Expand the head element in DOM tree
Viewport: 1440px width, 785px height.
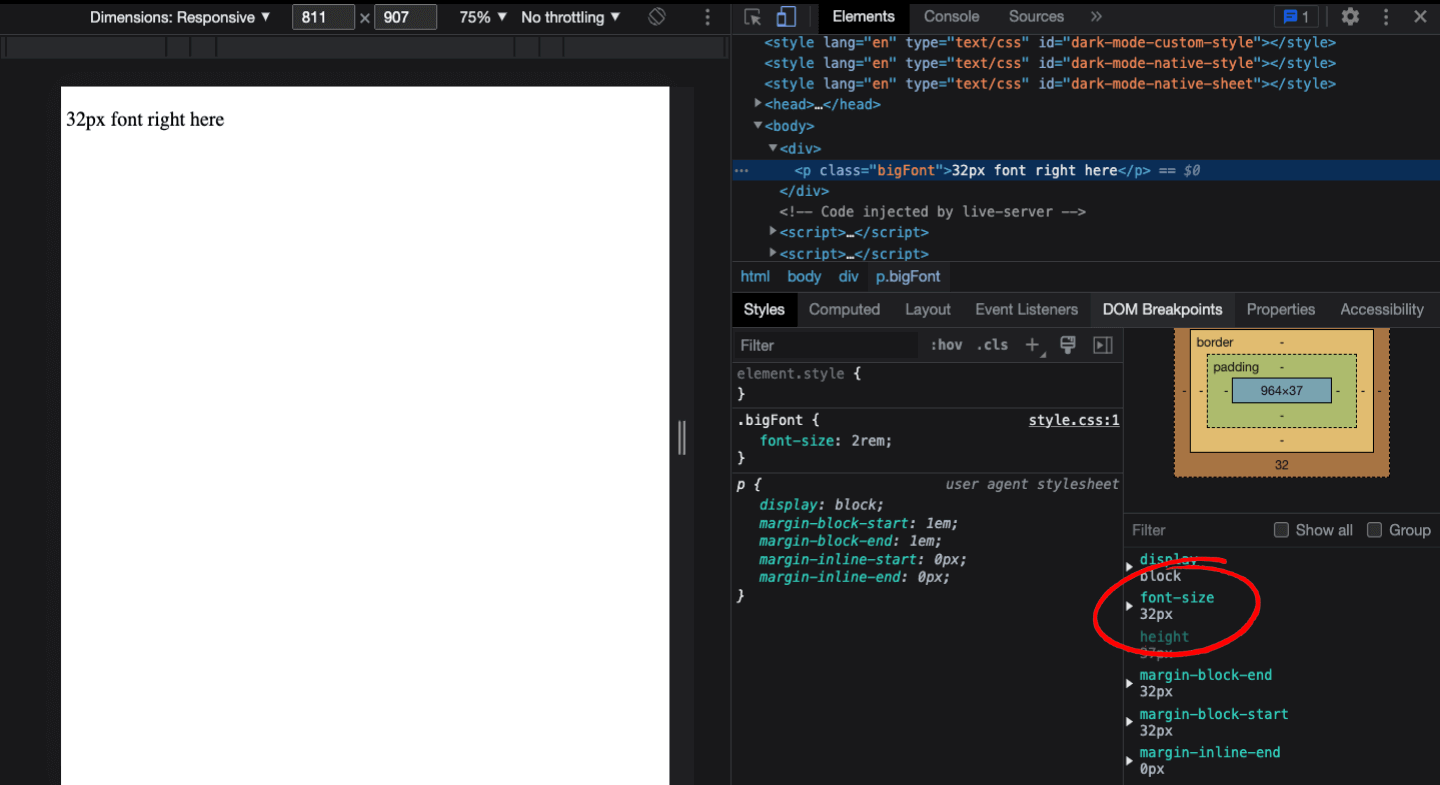click(x=758, y=104)
